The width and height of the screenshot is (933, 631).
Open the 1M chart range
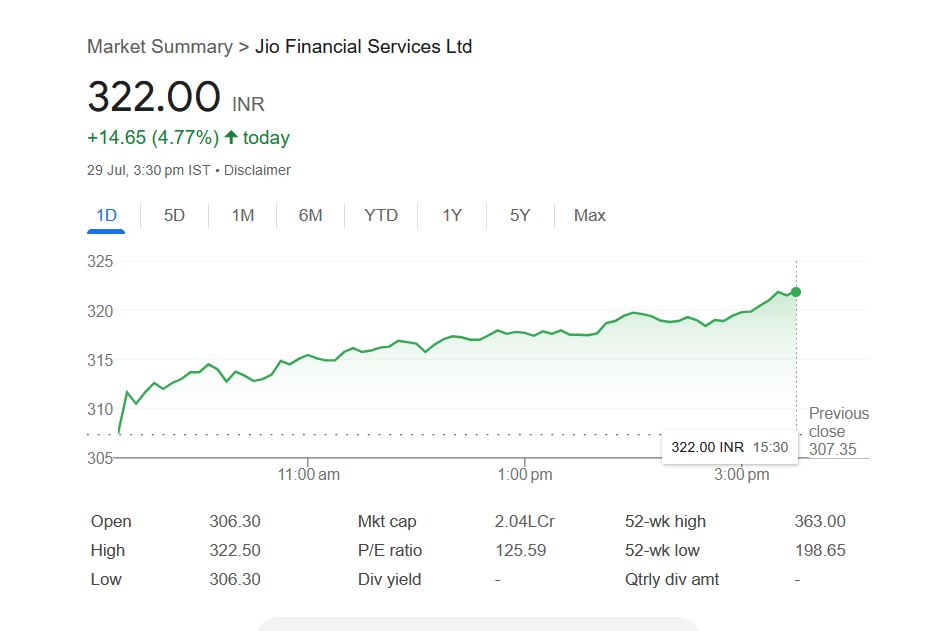(x=242, y=215)
